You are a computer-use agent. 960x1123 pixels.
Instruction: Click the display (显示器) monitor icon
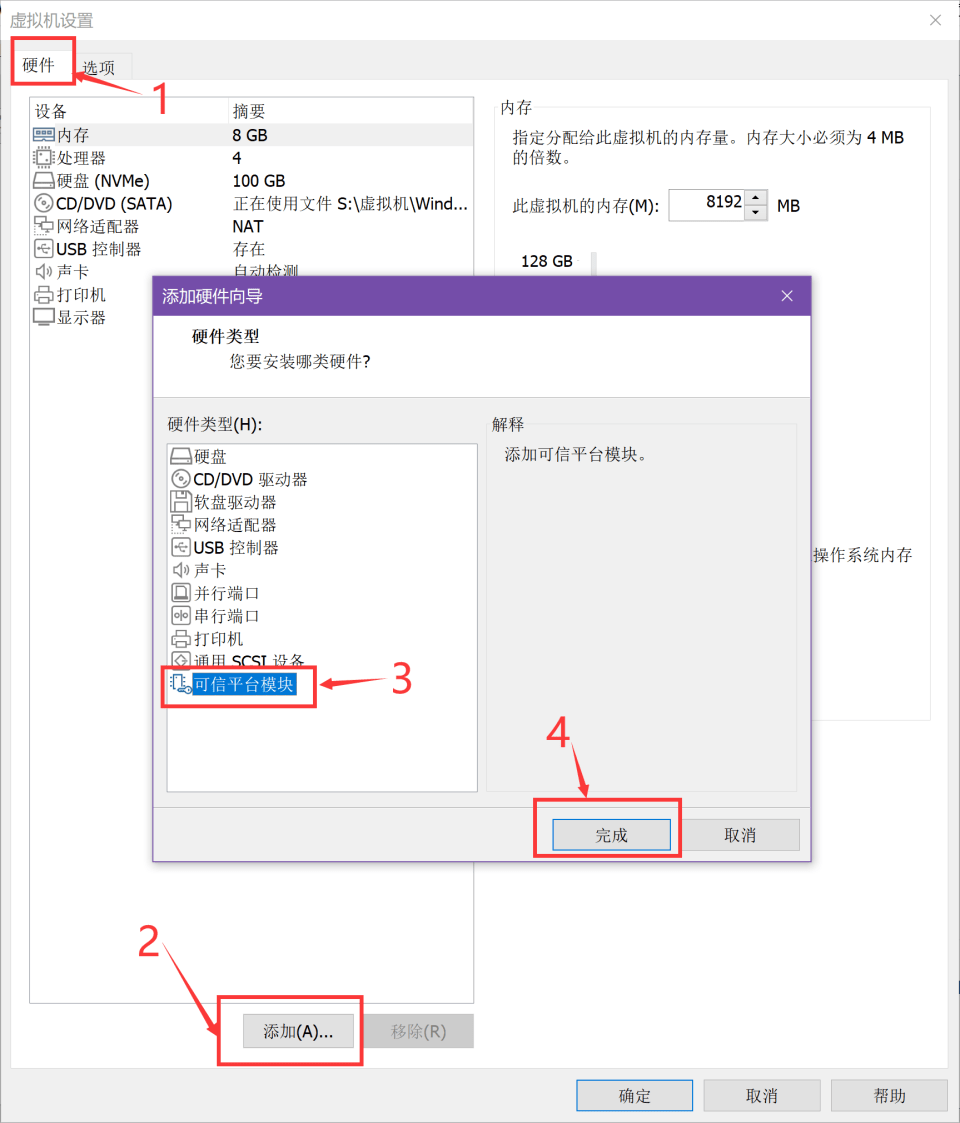44,317
